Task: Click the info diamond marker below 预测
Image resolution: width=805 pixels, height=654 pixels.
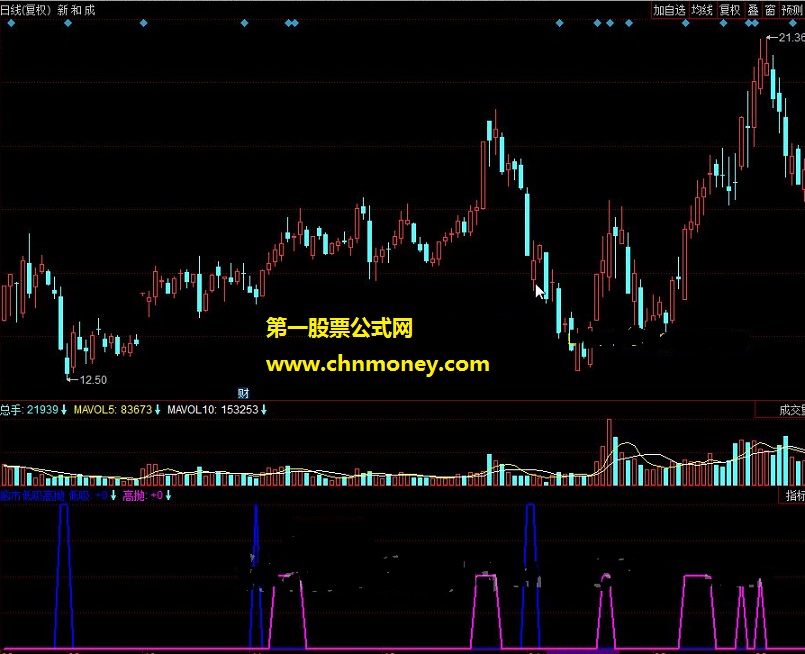Action: tap(793, 23)
